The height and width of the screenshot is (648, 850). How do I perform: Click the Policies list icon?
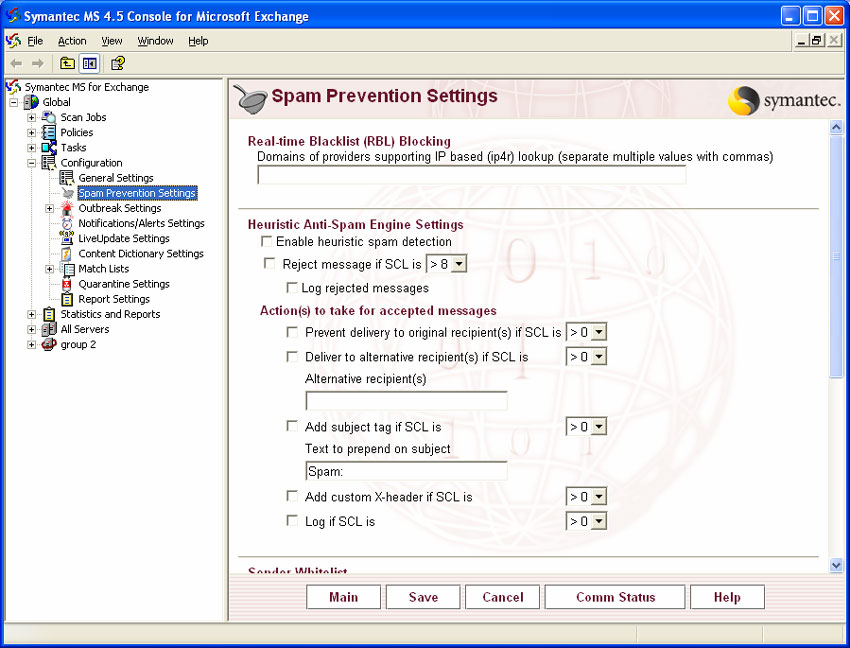click(49, 132)
